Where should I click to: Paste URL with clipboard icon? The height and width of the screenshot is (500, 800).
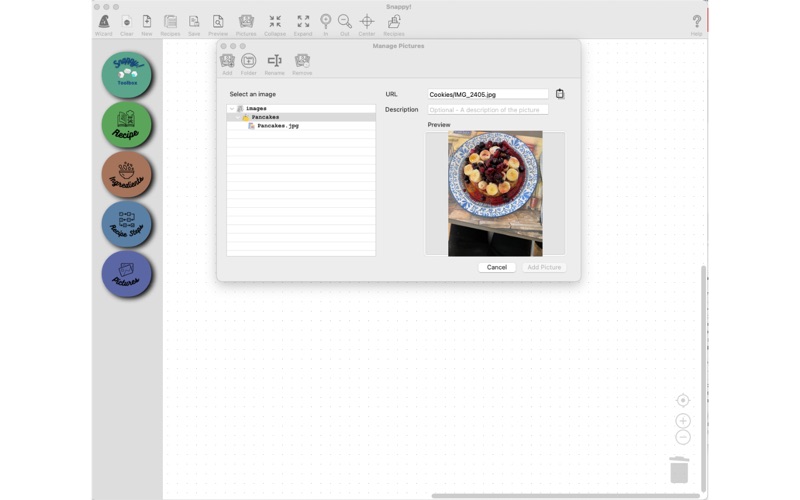[560, 94]
